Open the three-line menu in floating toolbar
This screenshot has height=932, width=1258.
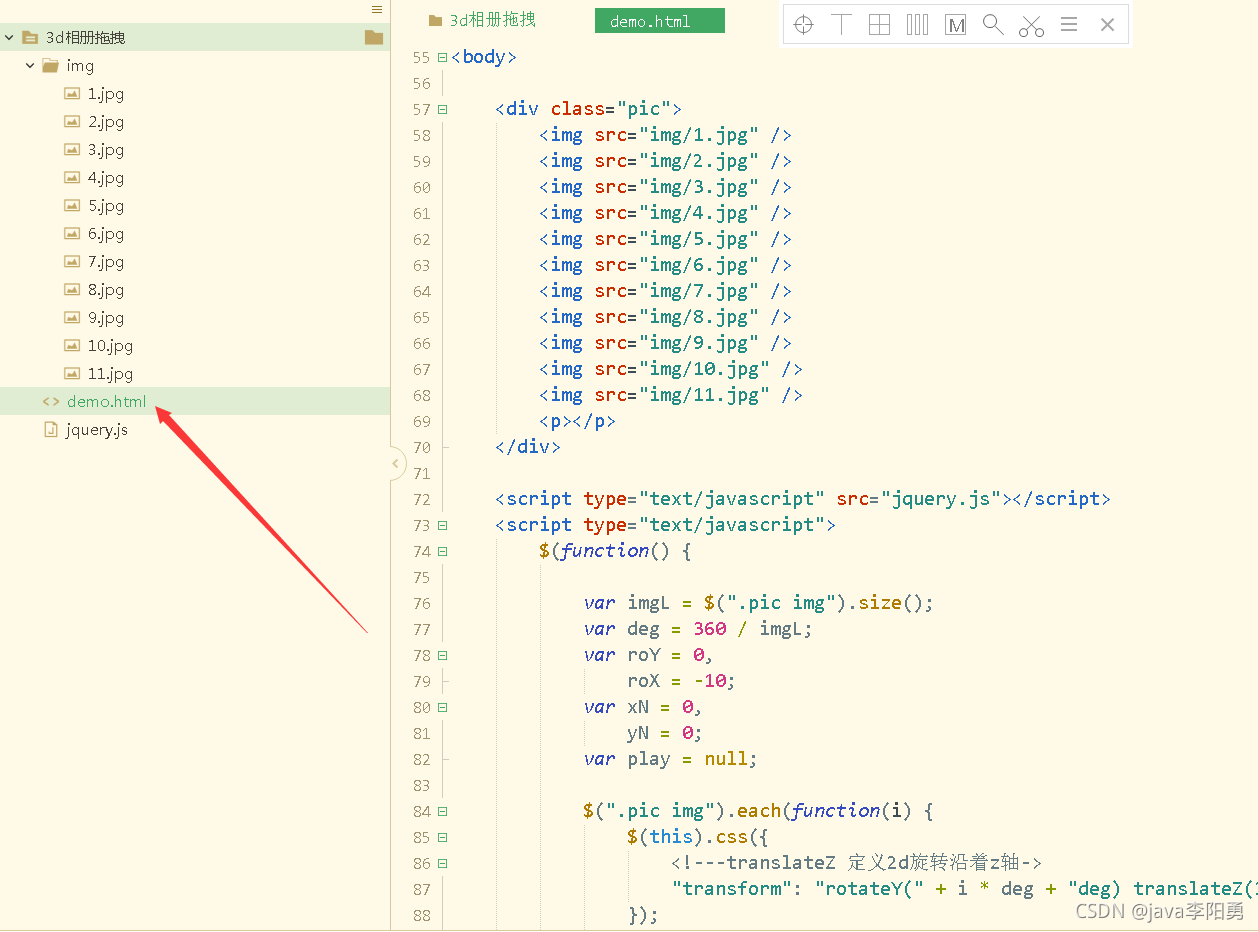pyautogui.click(x=1069, y=25)
